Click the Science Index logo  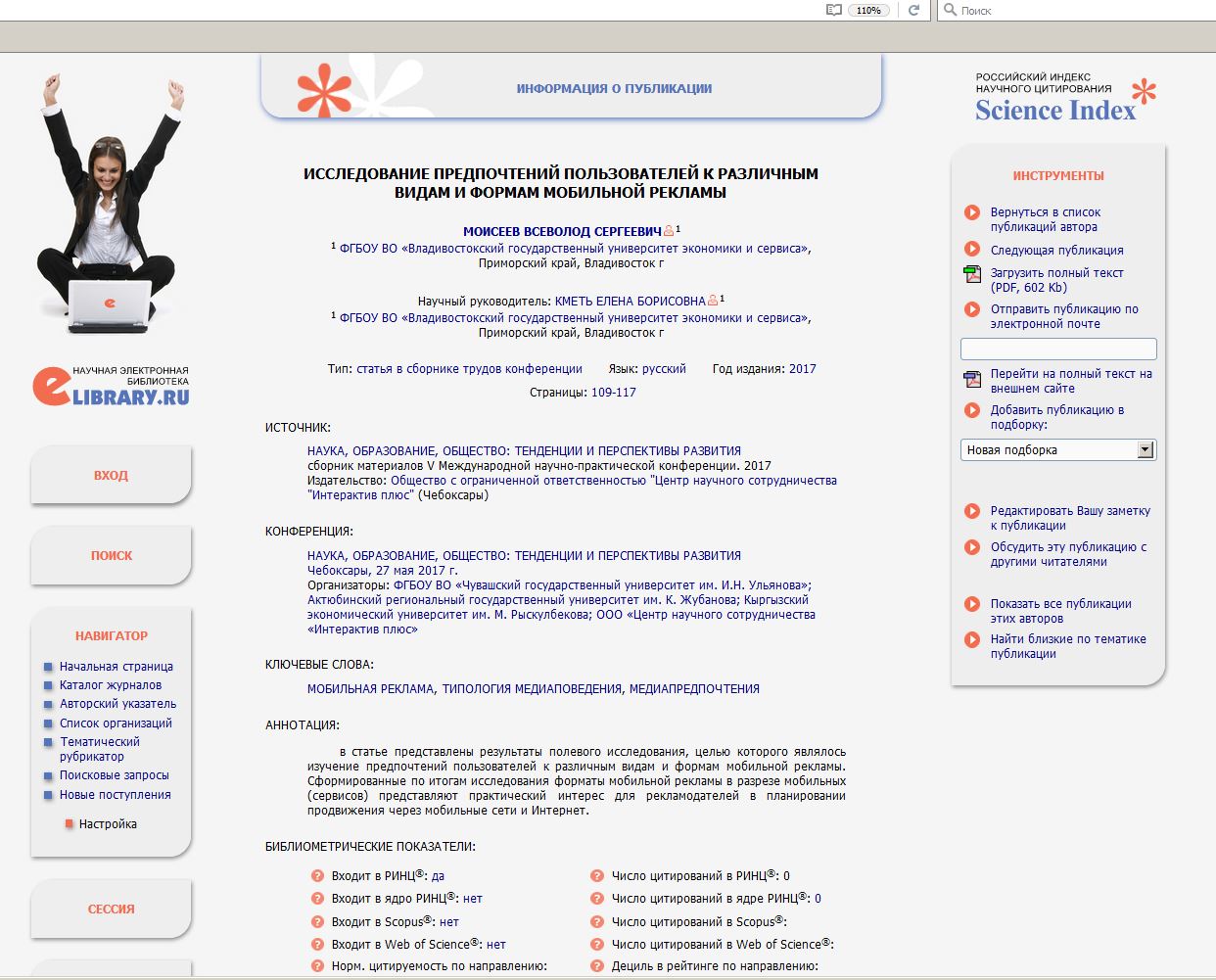point(1065,98)
